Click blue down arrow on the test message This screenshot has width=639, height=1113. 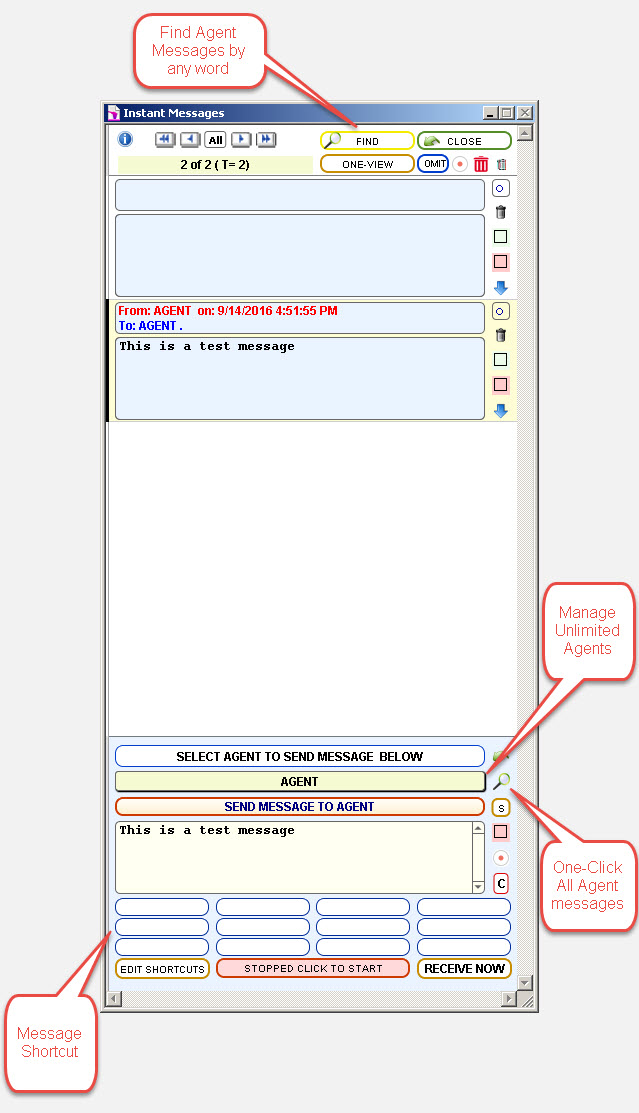pos(501,410)
